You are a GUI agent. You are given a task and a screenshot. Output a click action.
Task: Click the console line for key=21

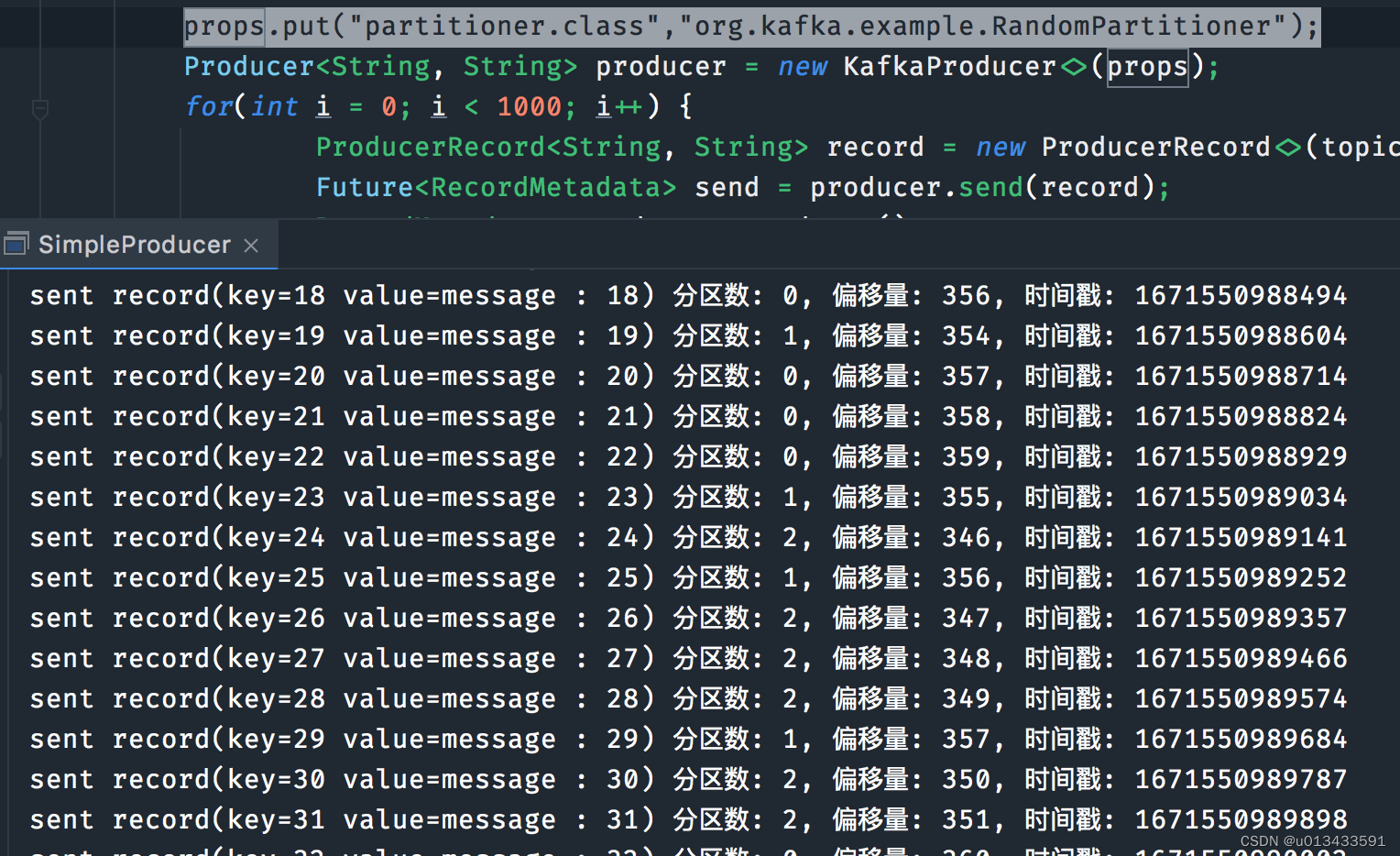point(688,416)
